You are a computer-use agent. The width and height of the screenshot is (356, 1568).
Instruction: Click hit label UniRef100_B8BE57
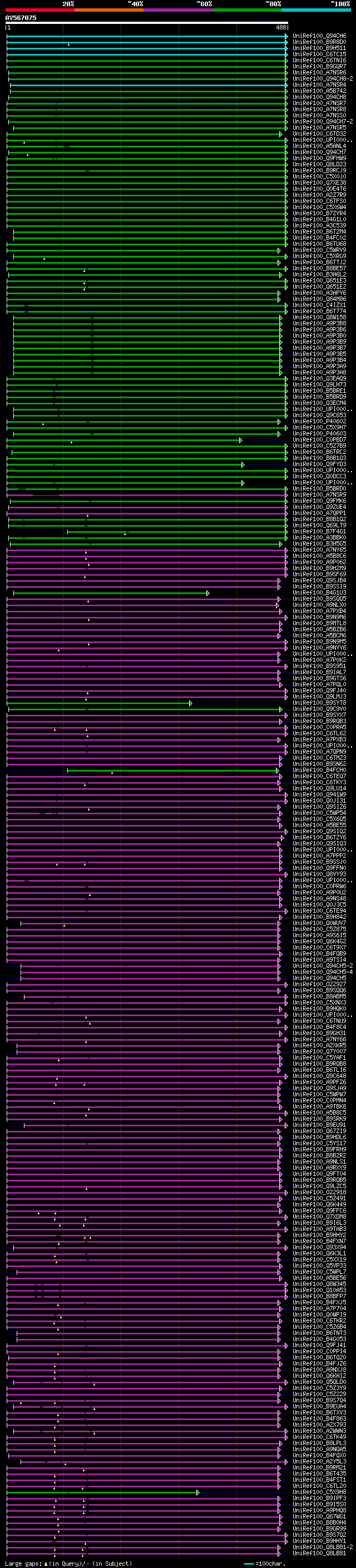point(319,269)
